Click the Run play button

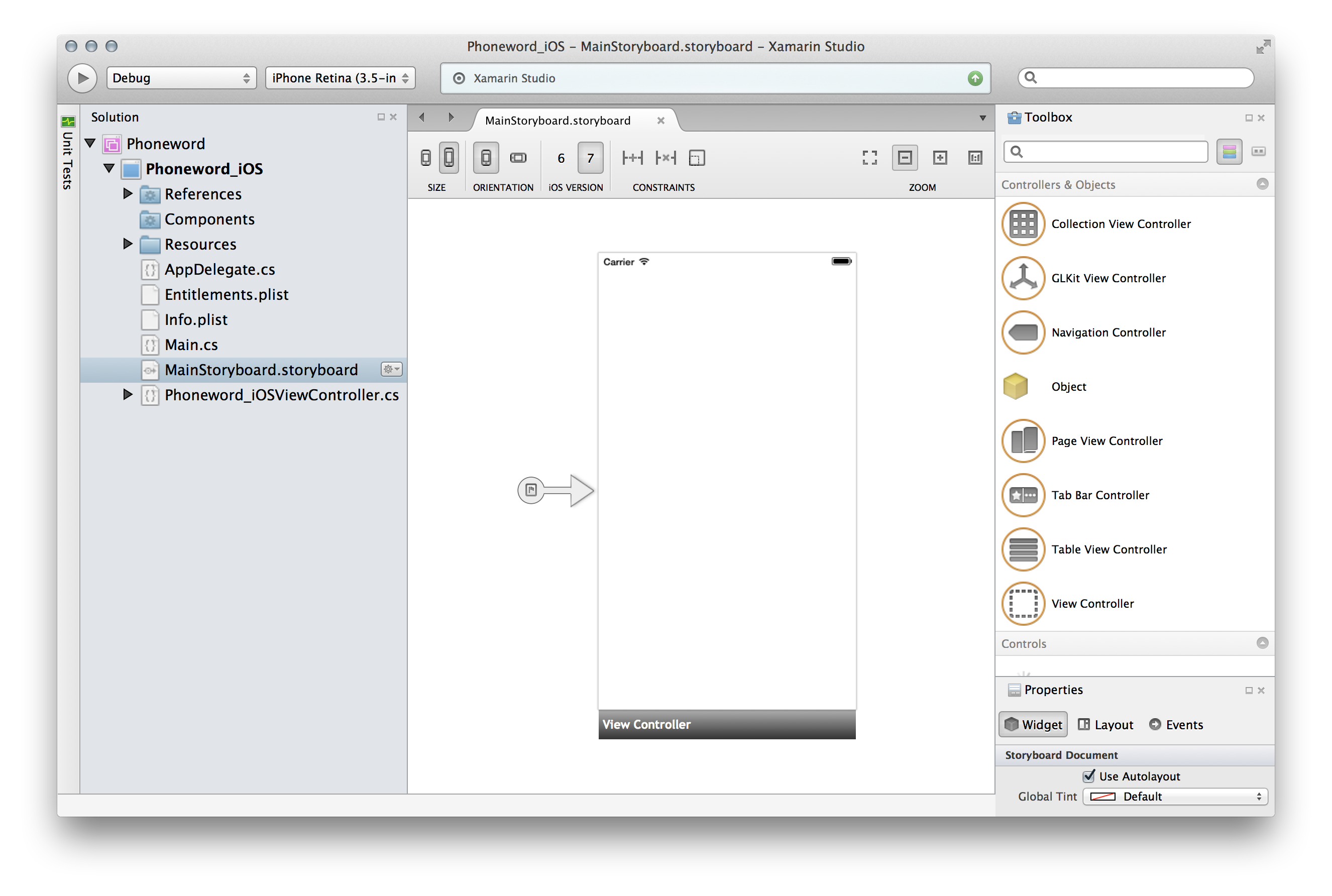82,78
